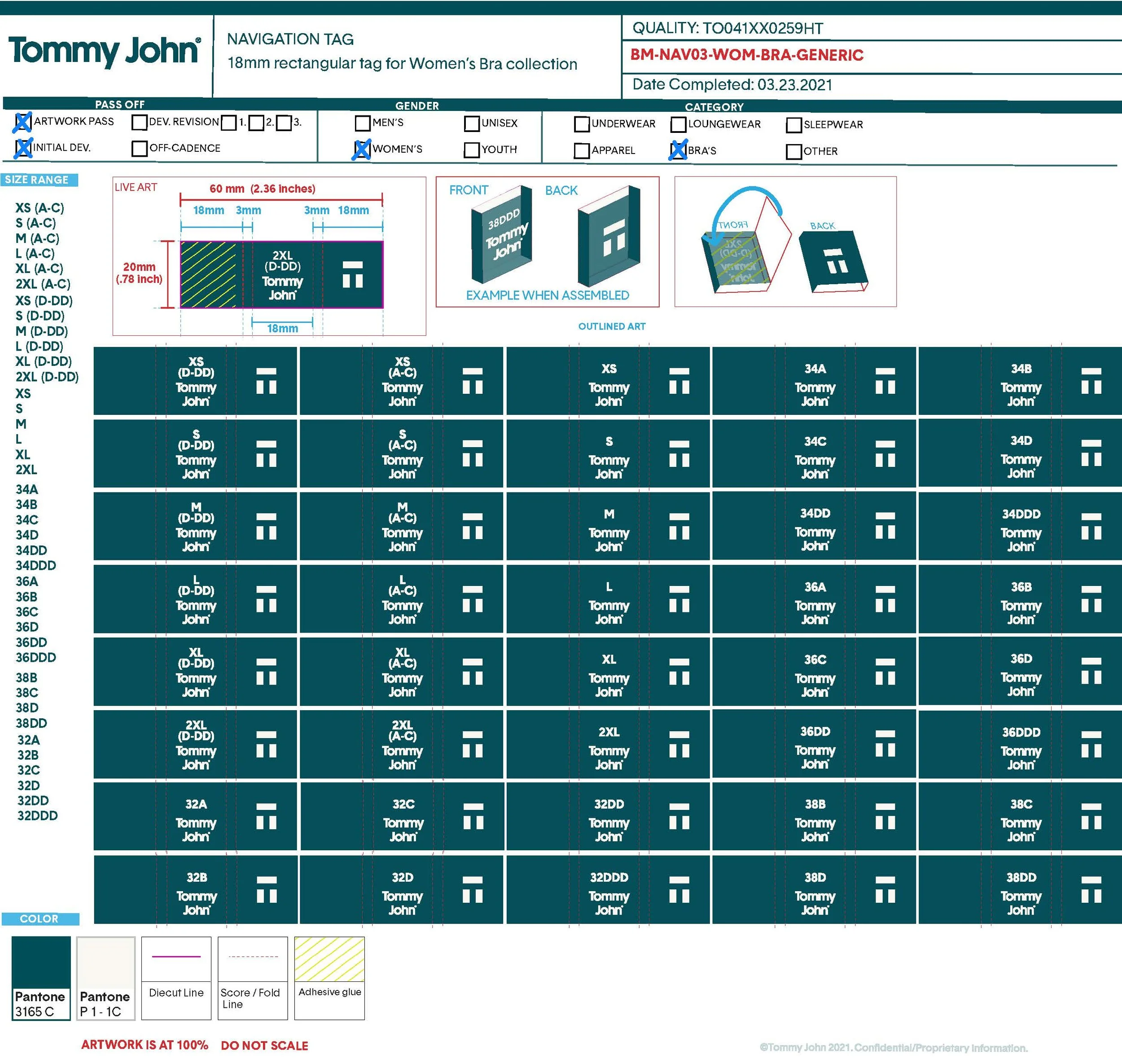This screenshot has width=1122, height=1064.
Task: Check the YOUTH gender checkbox
Action: [472, 150]
